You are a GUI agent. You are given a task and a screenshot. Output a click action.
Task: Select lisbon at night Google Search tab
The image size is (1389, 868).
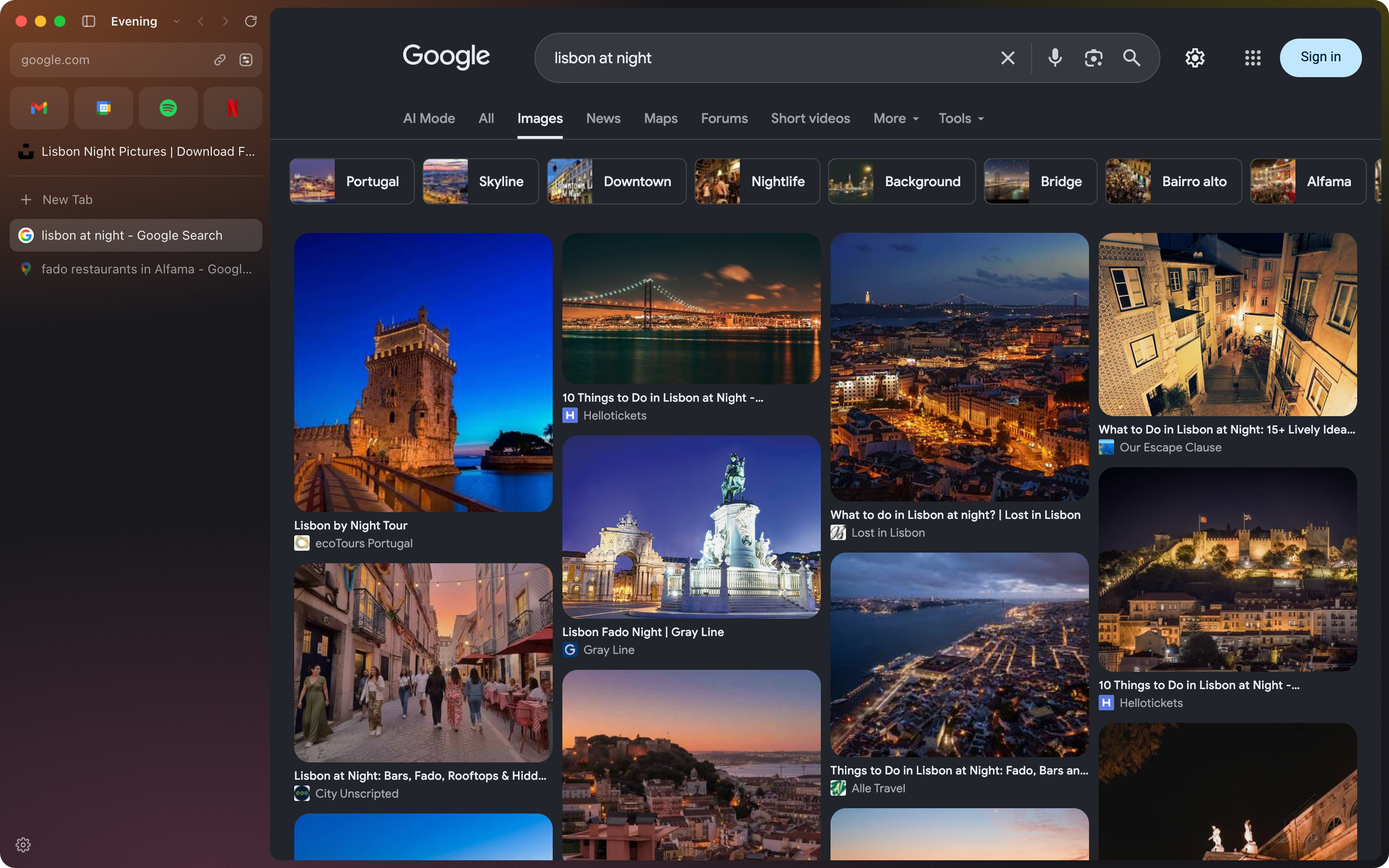tap(136, 235)
